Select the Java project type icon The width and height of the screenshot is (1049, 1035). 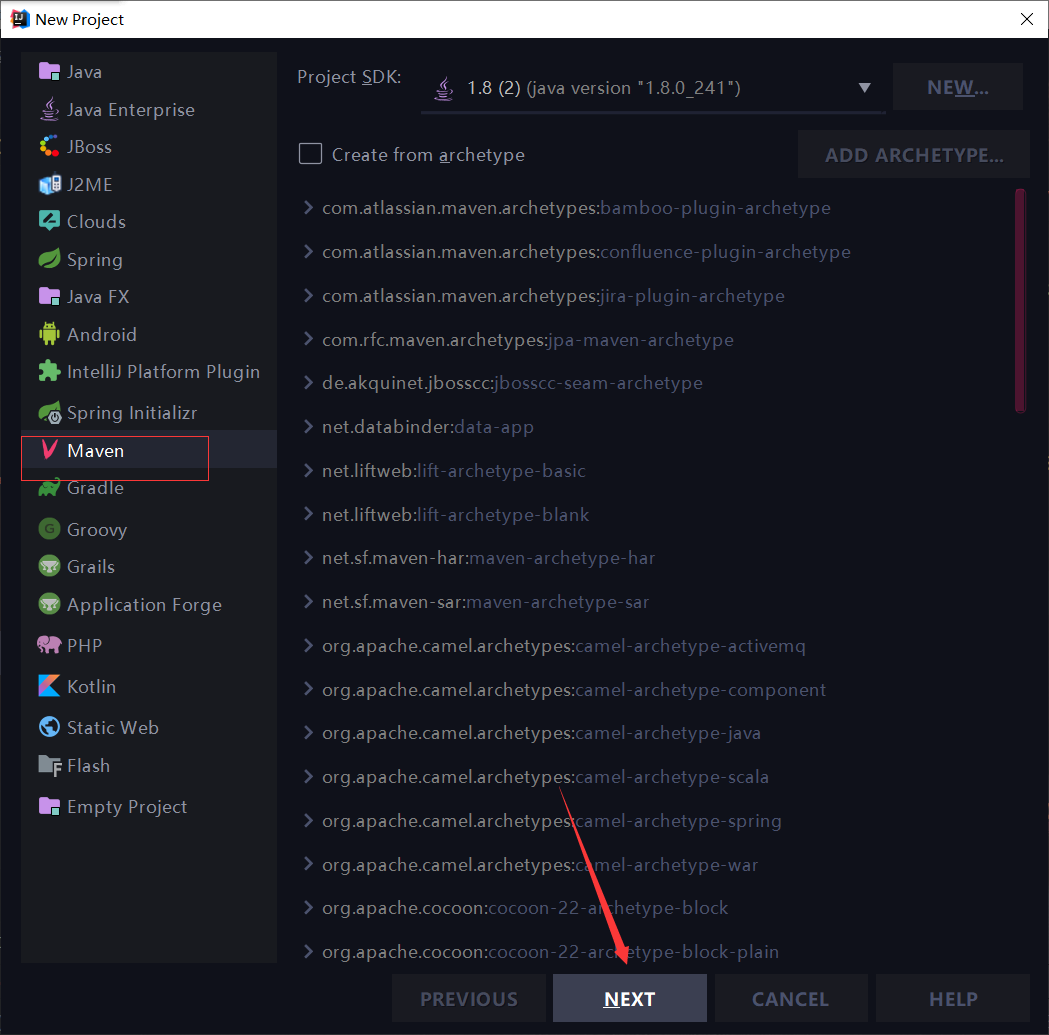50,72
